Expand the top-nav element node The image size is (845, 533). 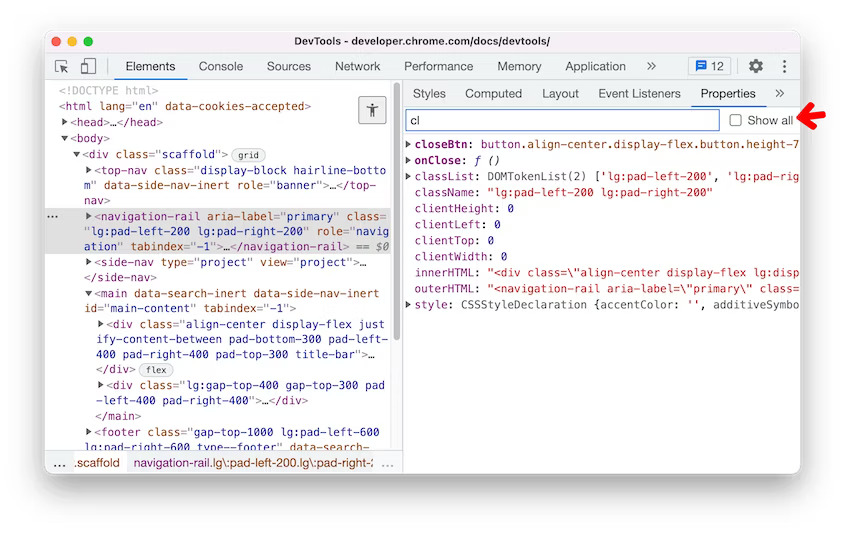88,170
